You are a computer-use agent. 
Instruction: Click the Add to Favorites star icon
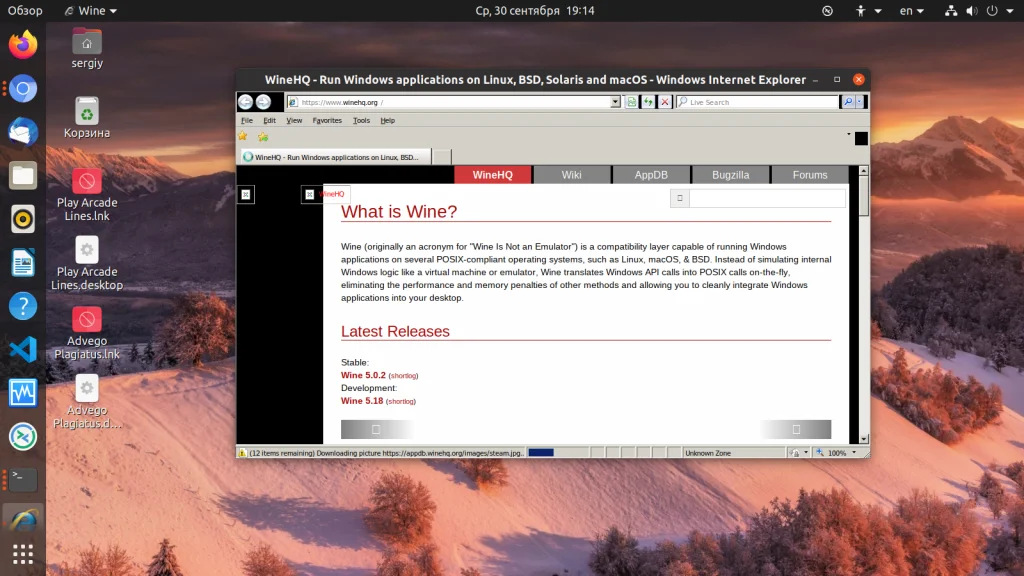[263, 136]
